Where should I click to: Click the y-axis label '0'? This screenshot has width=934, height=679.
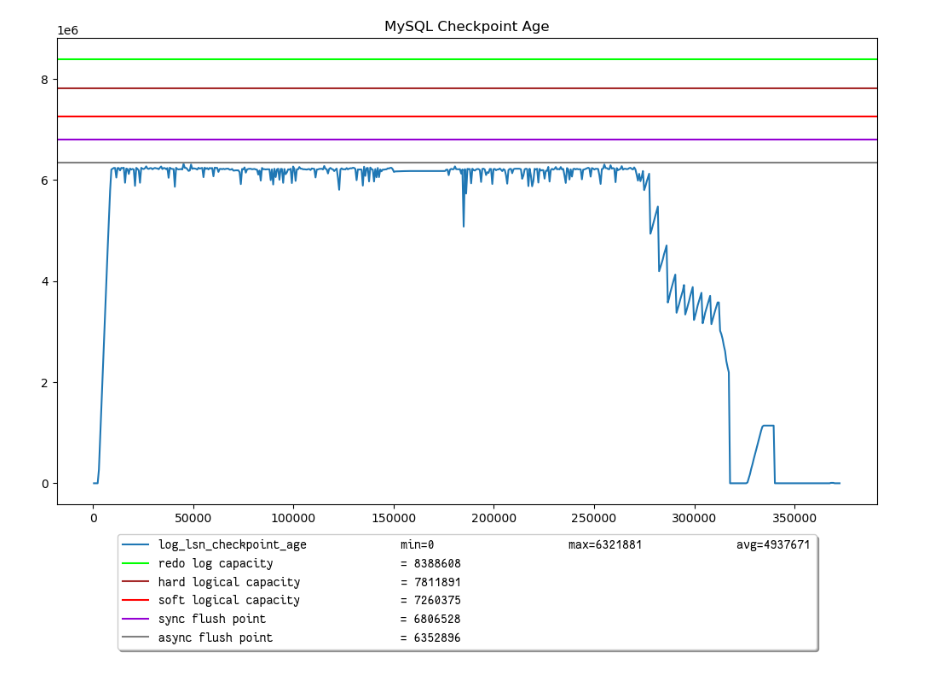(x=45, y=484)
